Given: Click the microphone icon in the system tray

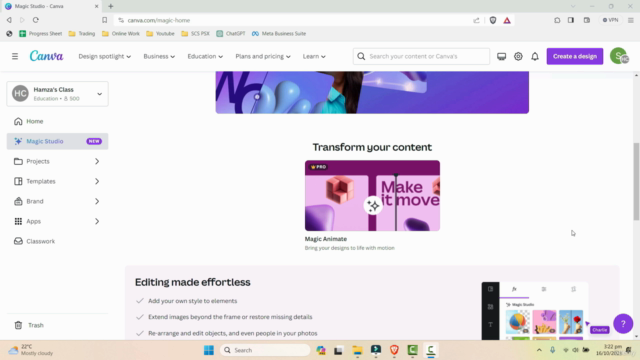Looking at the screenshot, I should pos(552,350).
